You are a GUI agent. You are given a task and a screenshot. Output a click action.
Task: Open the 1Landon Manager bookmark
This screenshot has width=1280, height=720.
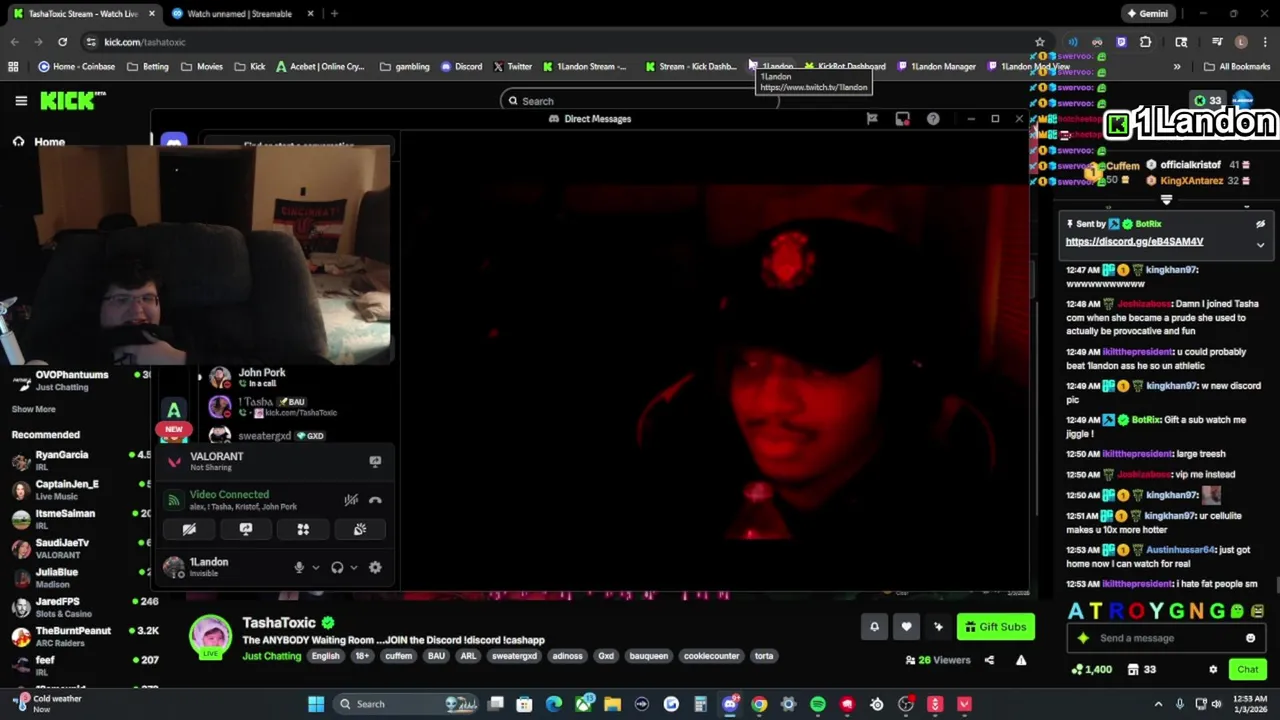(x=937, y=67)
